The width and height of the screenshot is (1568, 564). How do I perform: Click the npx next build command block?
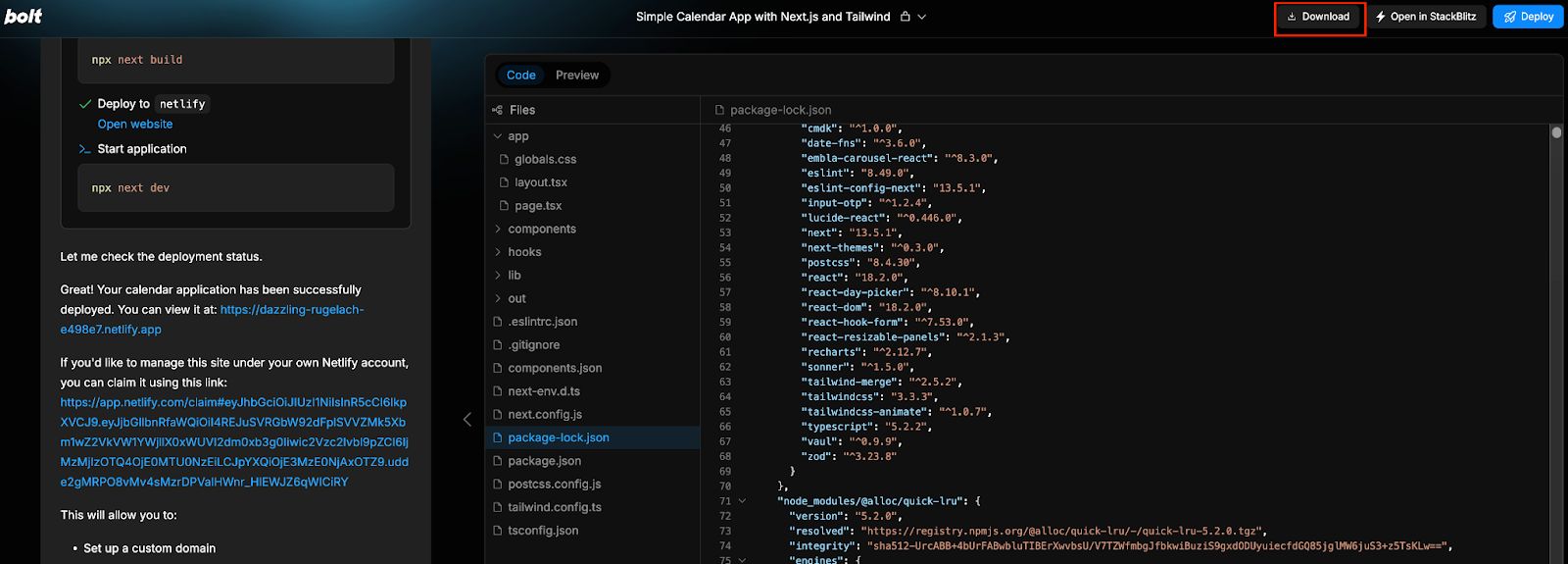(x=236, y=60)
